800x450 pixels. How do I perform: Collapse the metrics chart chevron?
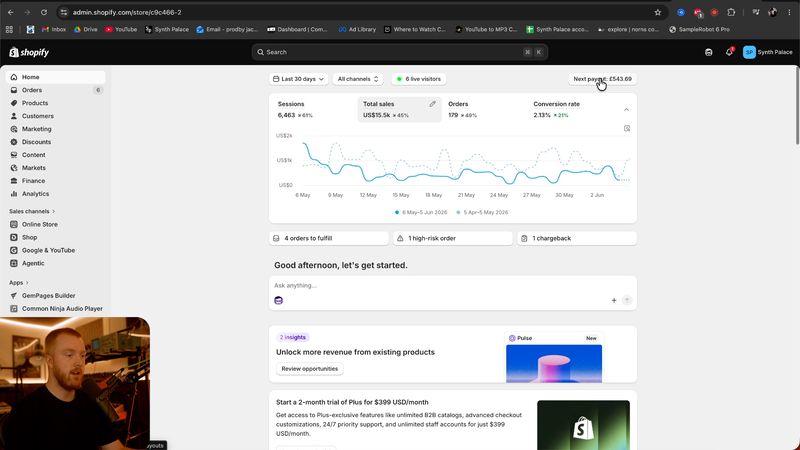pyautogui.click(x=627, y=110)
